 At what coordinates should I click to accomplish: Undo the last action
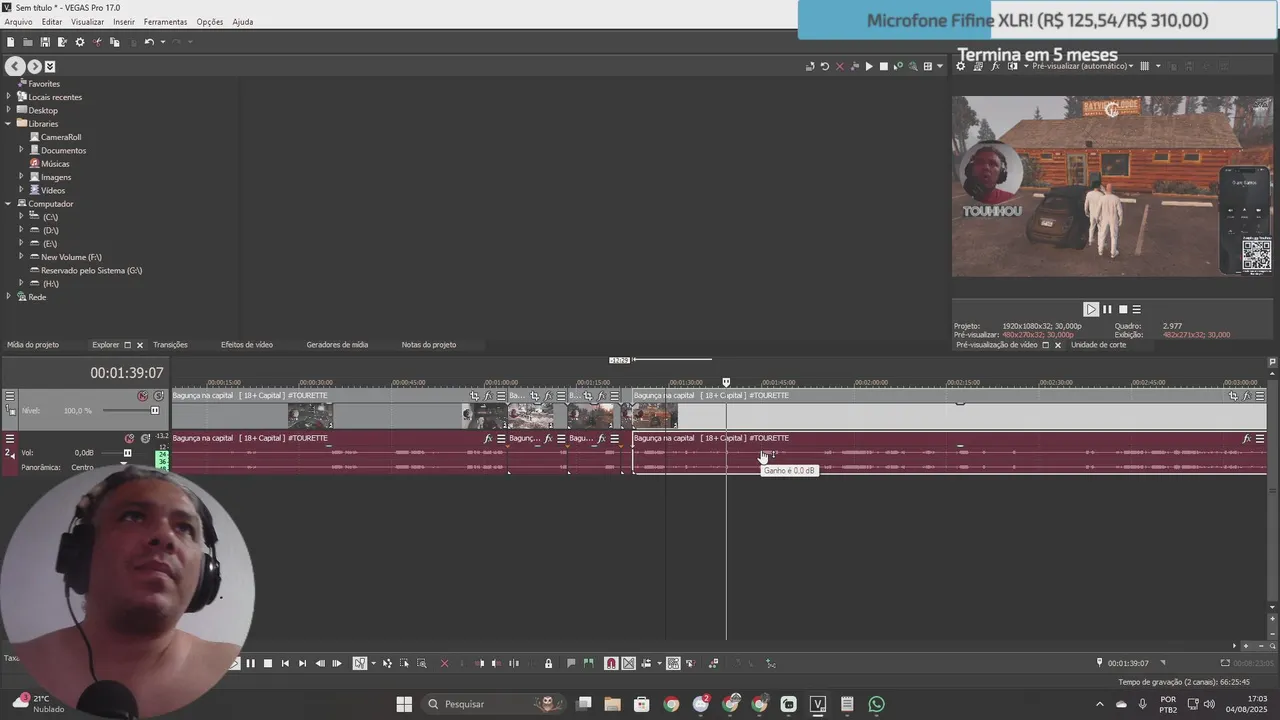pos(149,42)
